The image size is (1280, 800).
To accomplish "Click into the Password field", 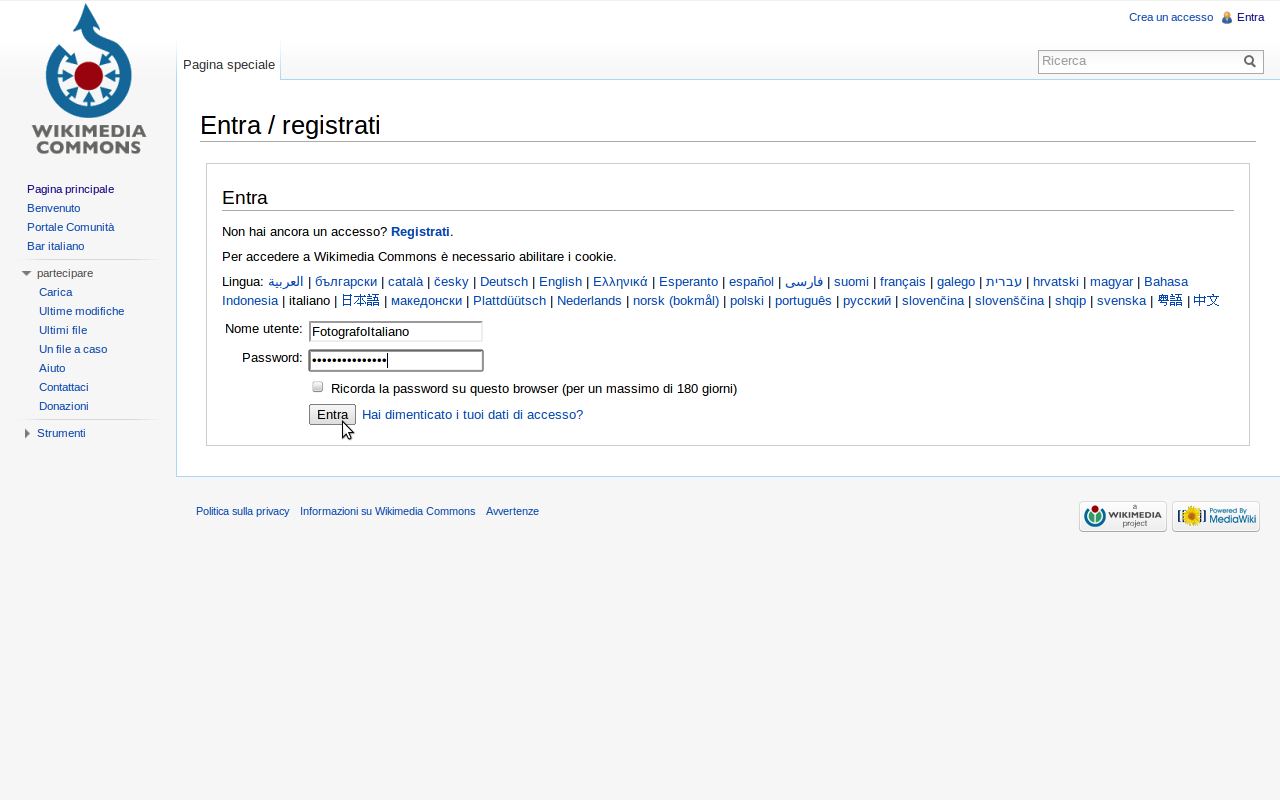I will coord(396,360).
